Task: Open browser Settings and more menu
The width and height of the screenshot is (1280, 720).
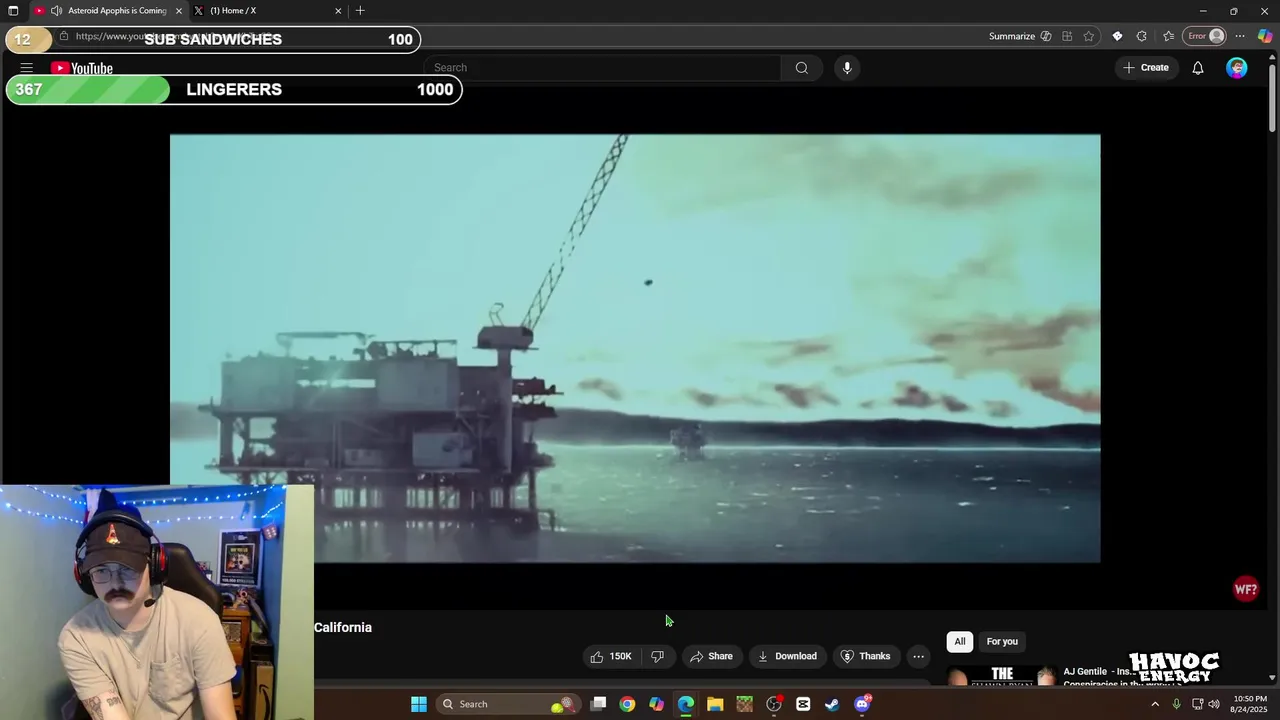Action: coord(1240,36)
